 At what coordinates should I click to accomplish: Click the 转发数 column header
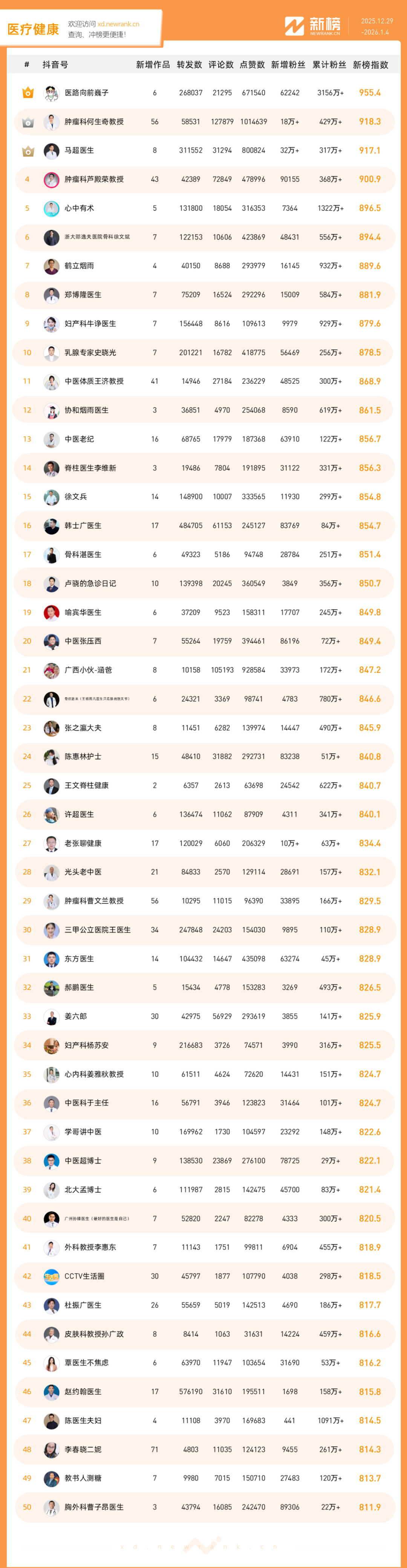pos(189,65)
